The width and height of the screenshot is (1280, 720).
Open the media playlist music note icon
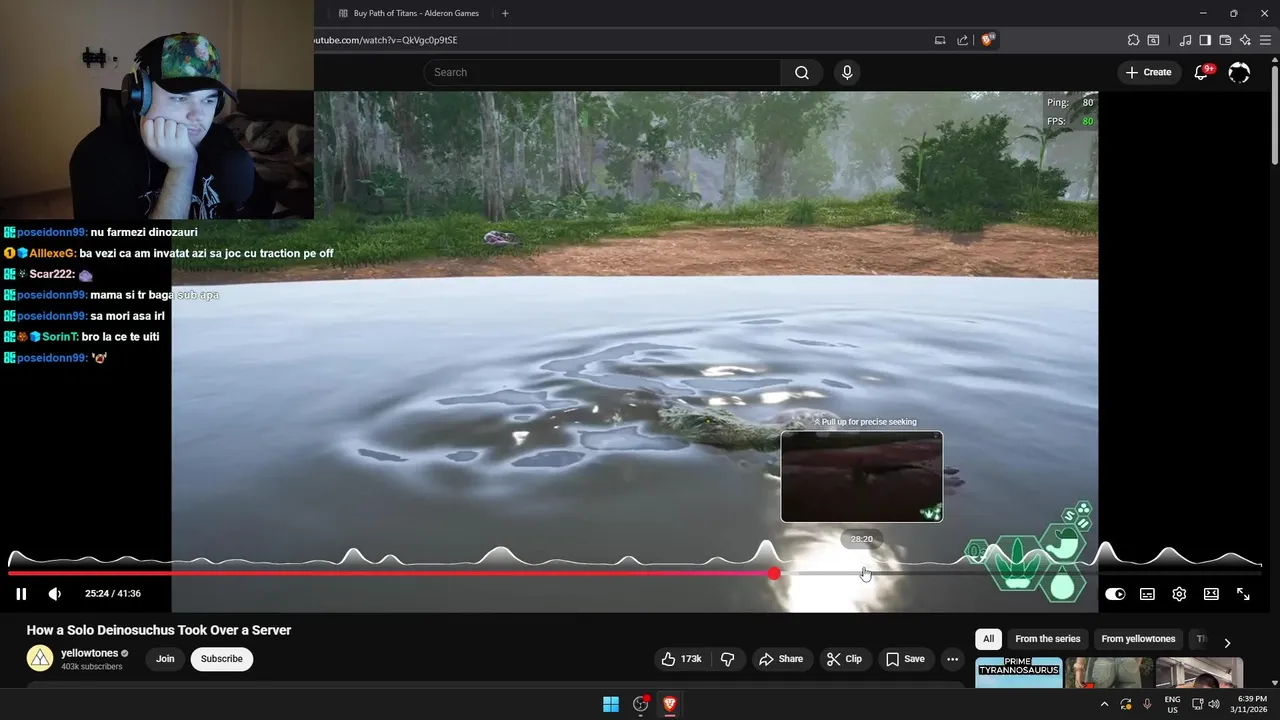1185,40
